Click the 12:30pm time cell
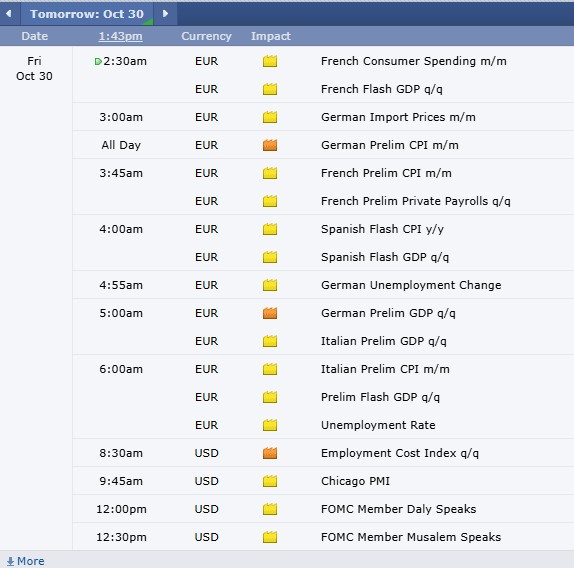574x568 pixels. click(x=121, y=537)
